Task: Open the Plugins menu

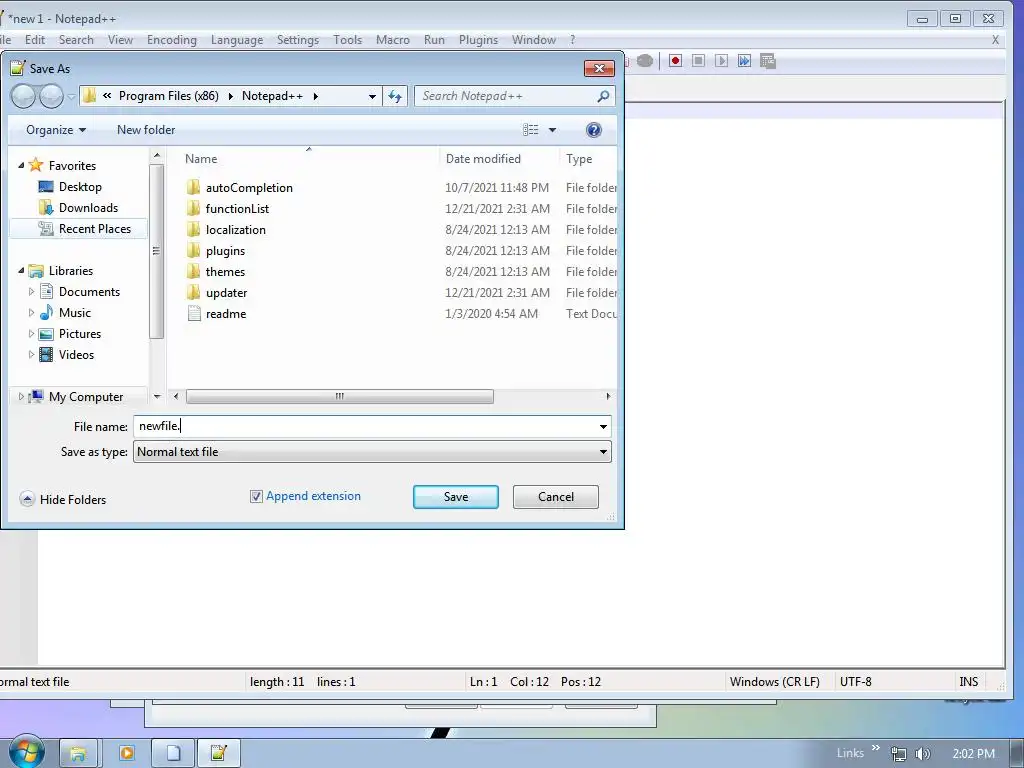Action: coord(478,40)
